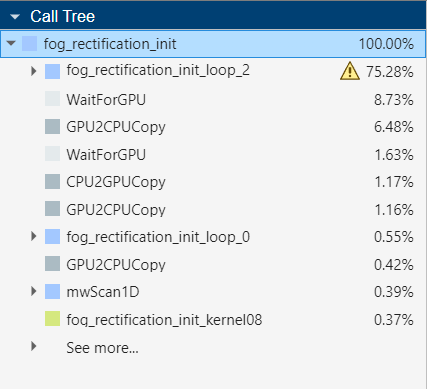
Task: Click the blue icon of fog_rectification_init_loop_2
Action: 52,71
